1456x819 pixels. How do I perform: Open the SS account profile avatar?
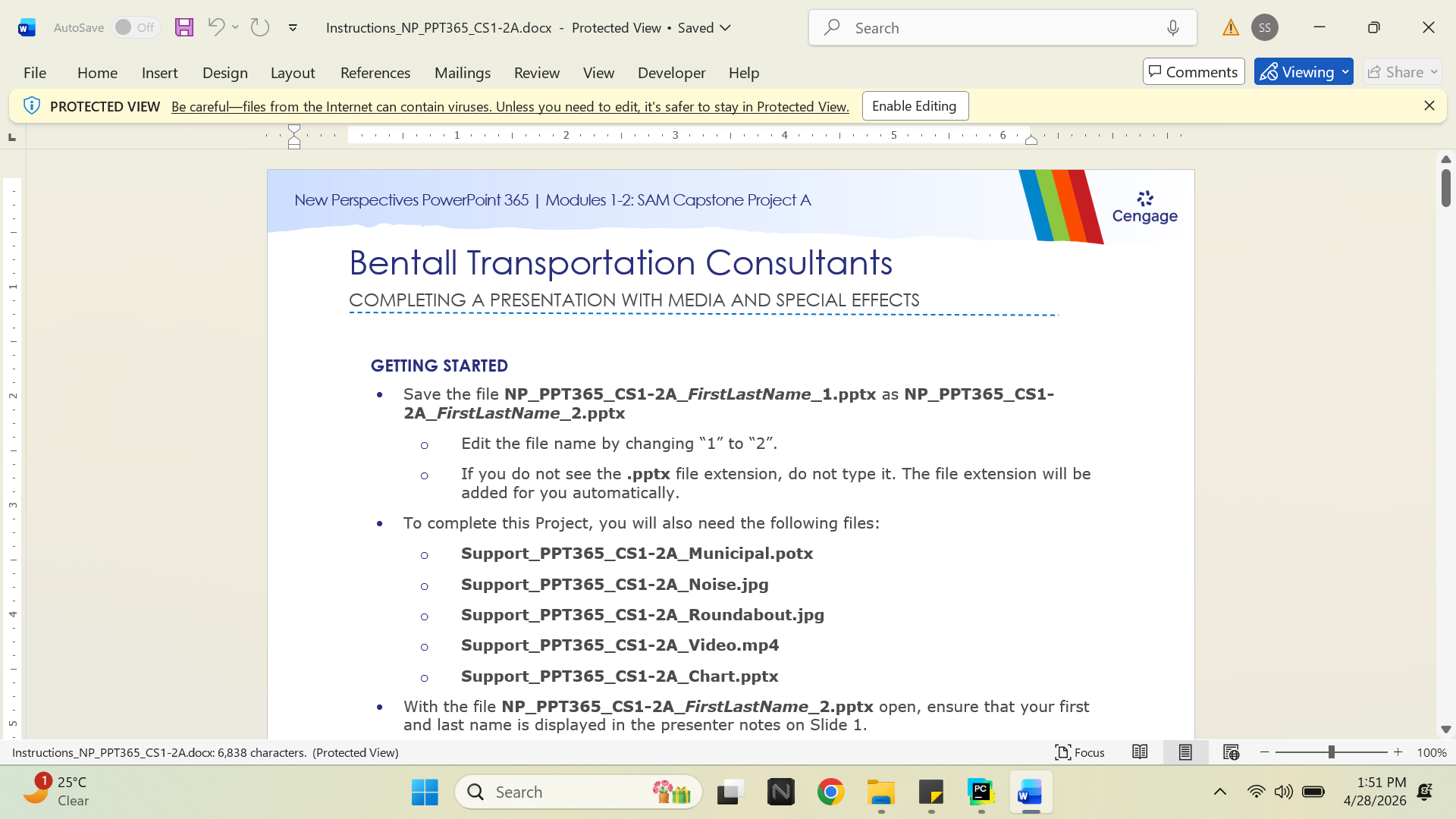pos(1265,27)
